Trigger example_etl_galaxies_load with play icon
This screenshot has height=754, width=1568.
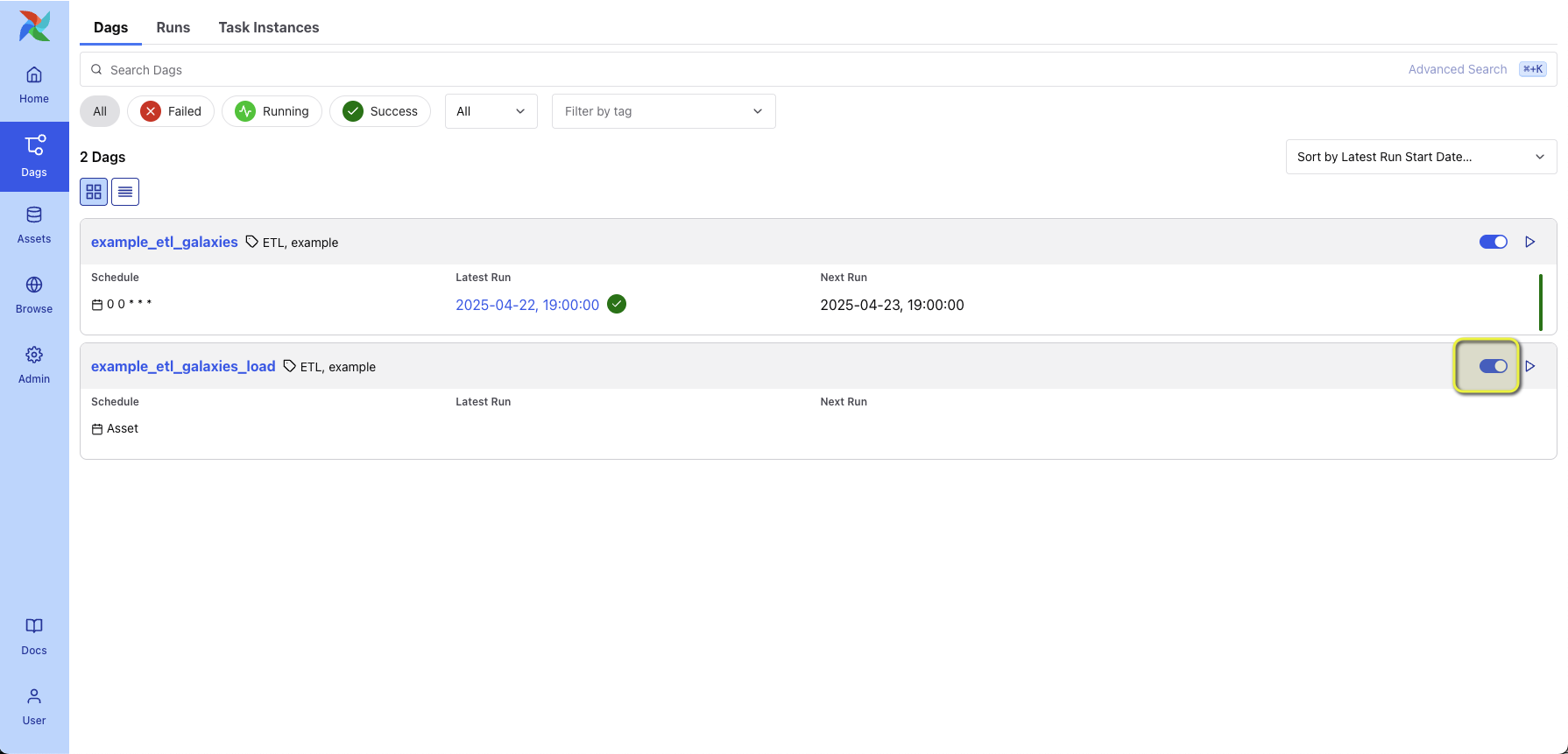click(x=1530, y=366)
